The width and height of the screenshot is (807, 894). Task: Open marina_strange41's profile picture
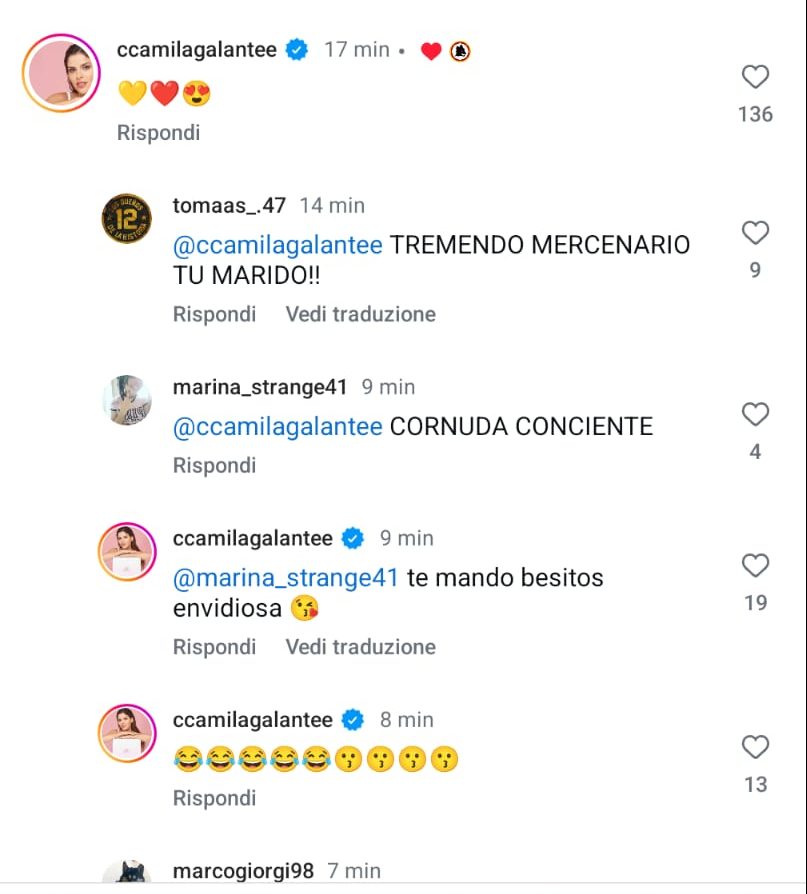coord(127,400)
